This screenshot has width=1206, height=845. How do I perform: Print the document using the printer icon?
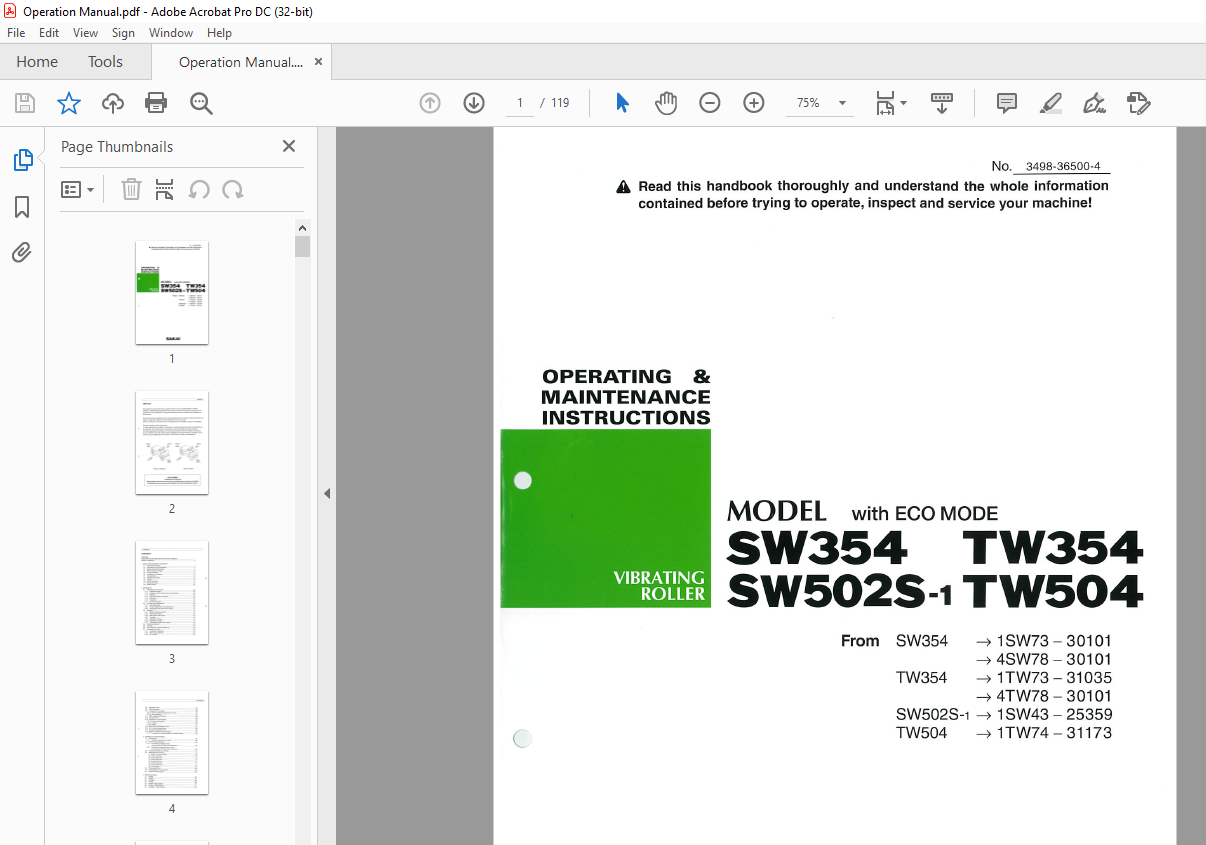click(x=156, y=103)
